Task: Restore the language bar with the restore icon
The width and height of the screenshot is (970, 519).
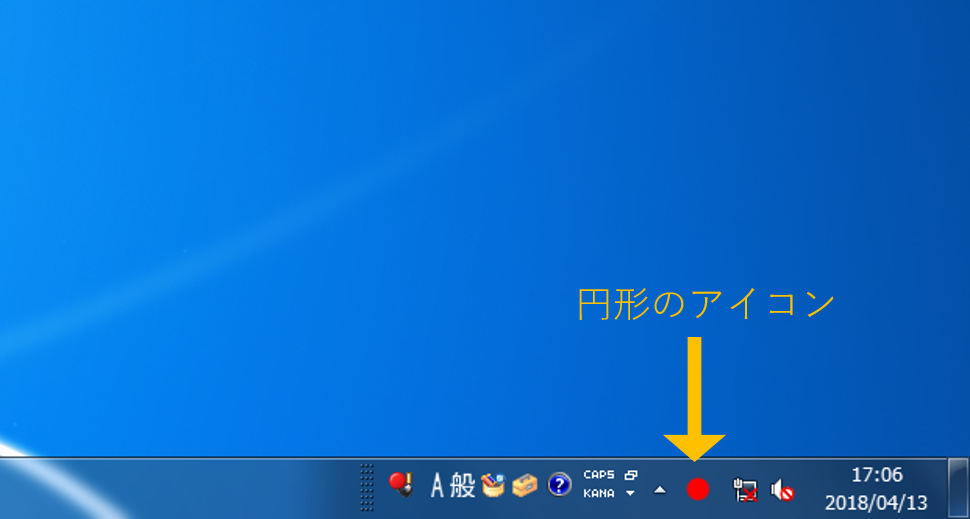Action: coord(630,475)
